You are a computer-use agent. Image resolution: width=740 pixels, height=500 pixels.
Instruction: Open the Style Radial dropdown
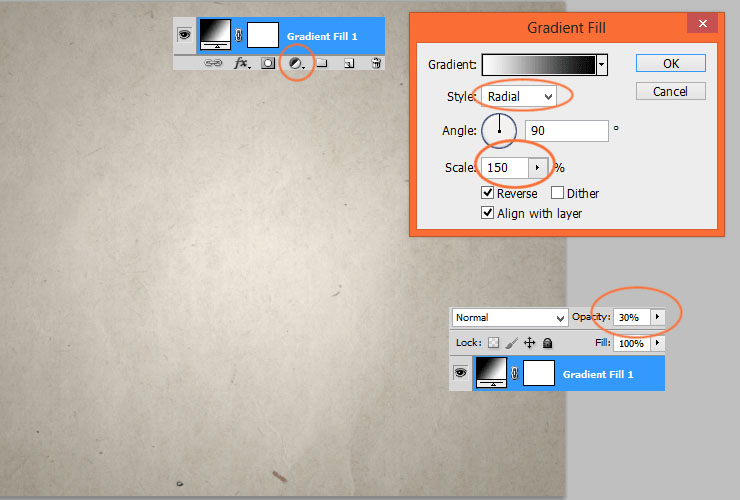(x=518, y=96)
